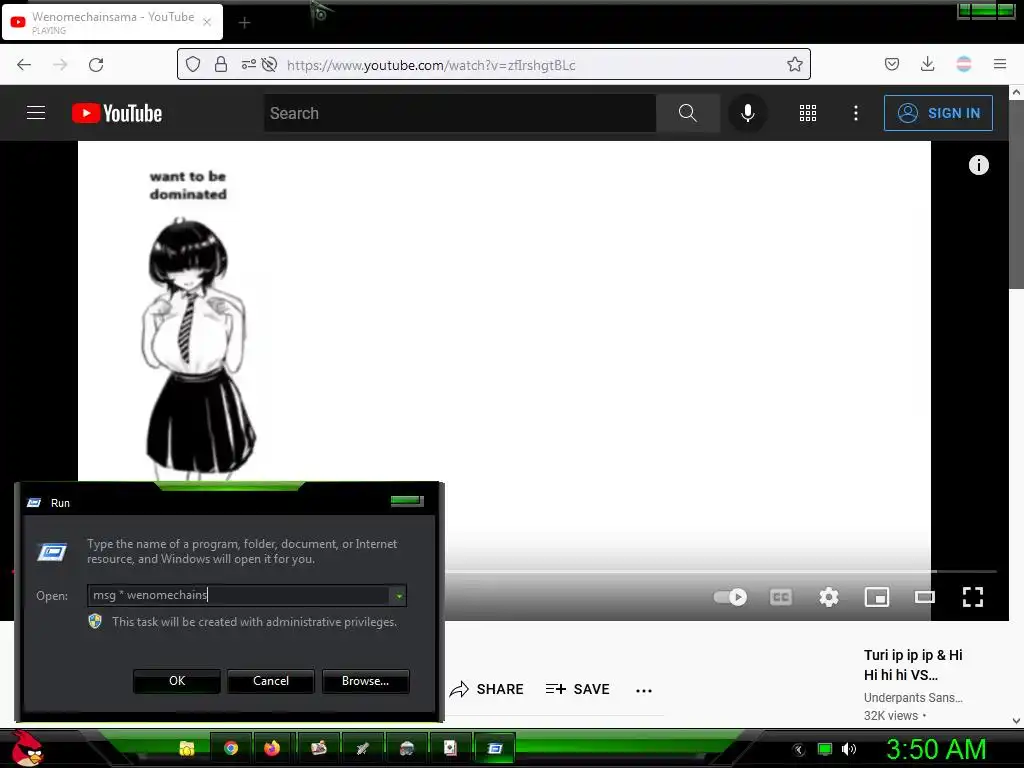
Task: Reload the YouTube page
Action: click(x=96, y=65)
